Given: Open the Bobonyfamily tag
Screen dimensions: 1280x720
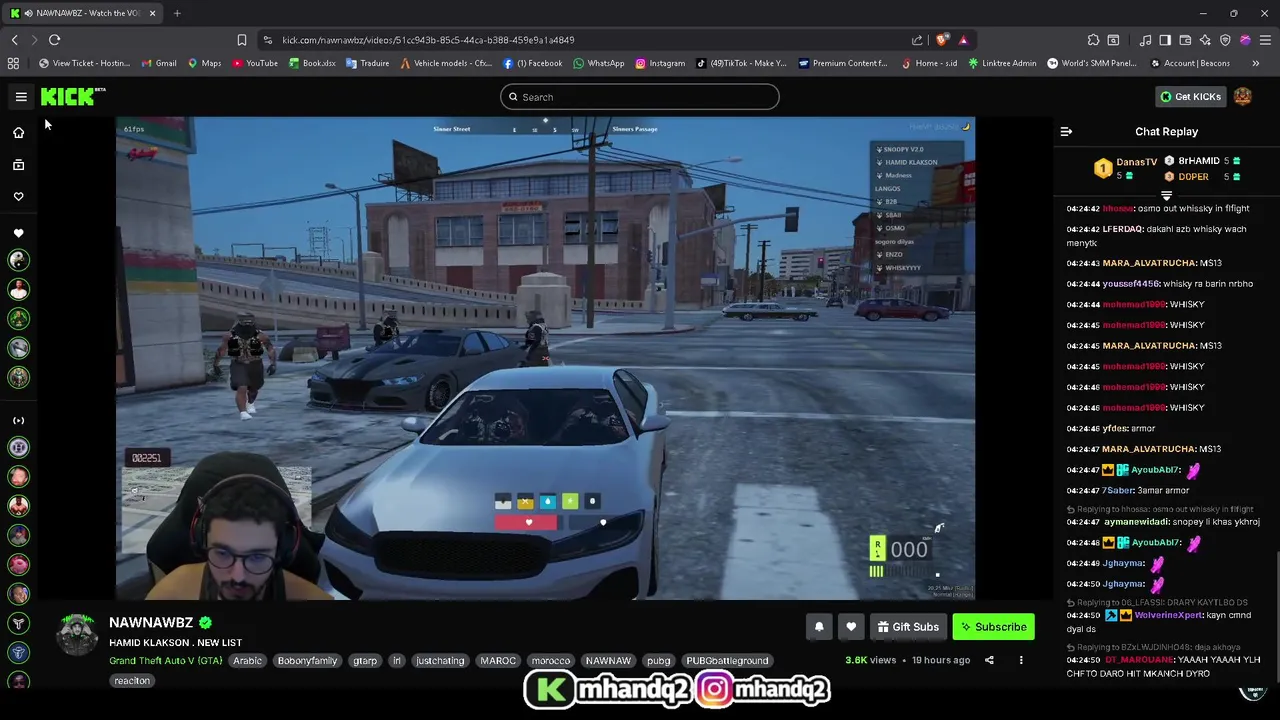Looking at the screenshot, I should (x=307, y=661).
